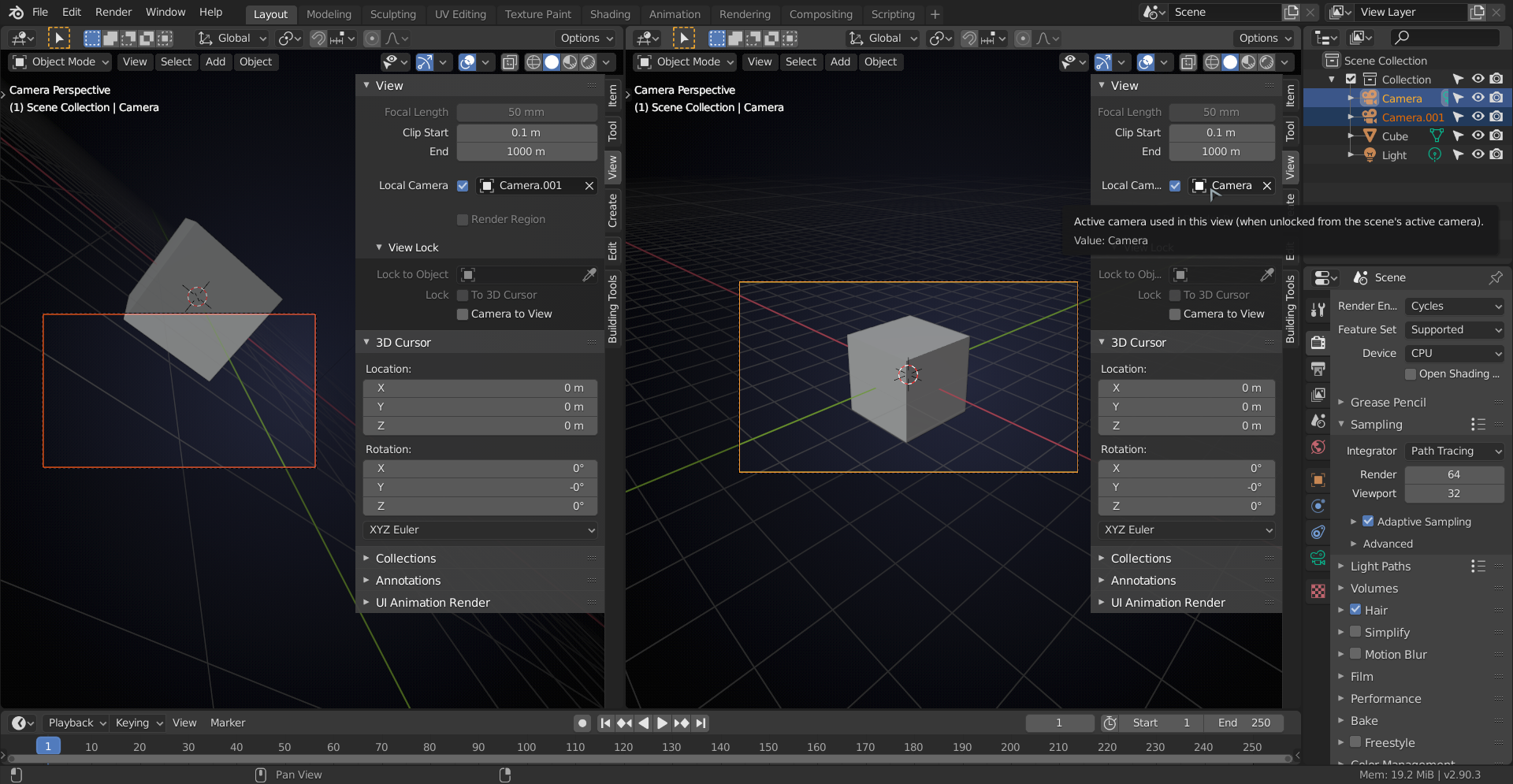Click 3D Cursor Location X in right panel
This screenshot has width=1513, height=784.
pyautogui.click(x=1187, y=388)
